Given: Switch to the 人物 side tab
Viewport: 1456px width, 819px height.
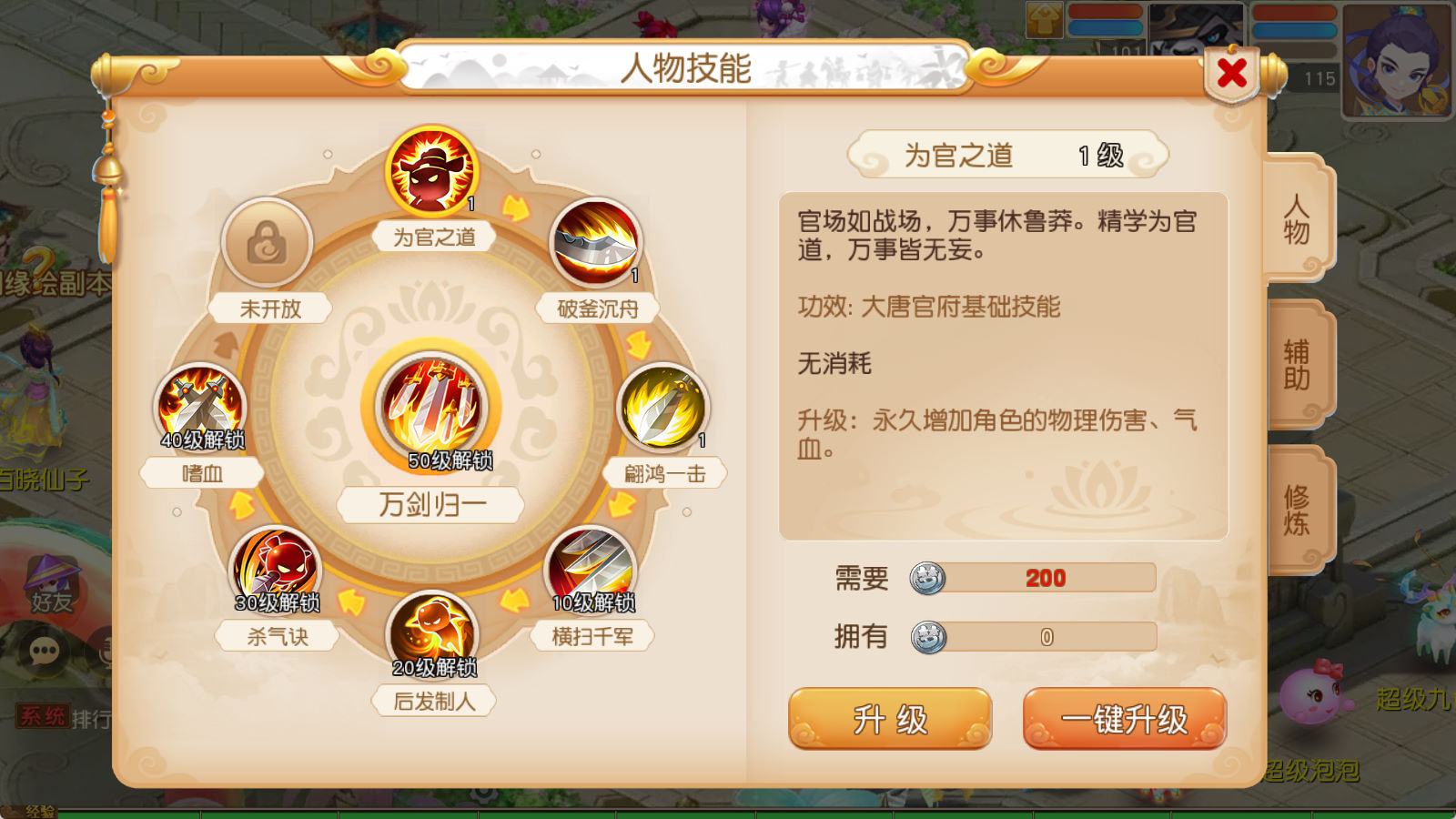Looking at the screenshot, I should pyautogui.click(x=1298, y=218).
